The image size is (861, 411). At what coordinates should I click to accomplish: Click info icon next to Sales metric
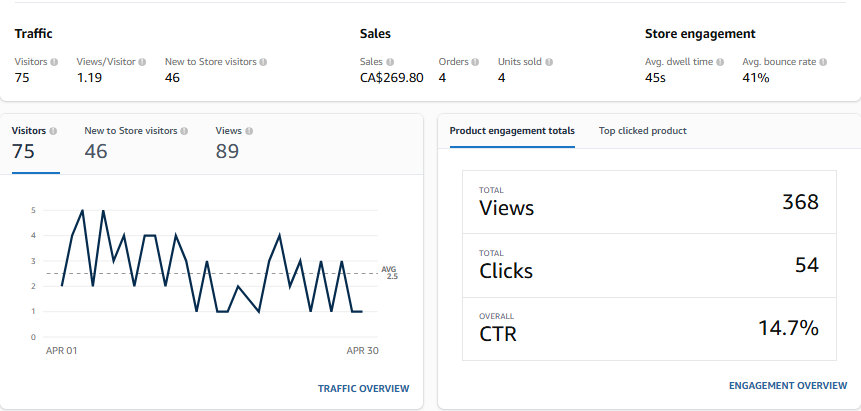point(390,62)
